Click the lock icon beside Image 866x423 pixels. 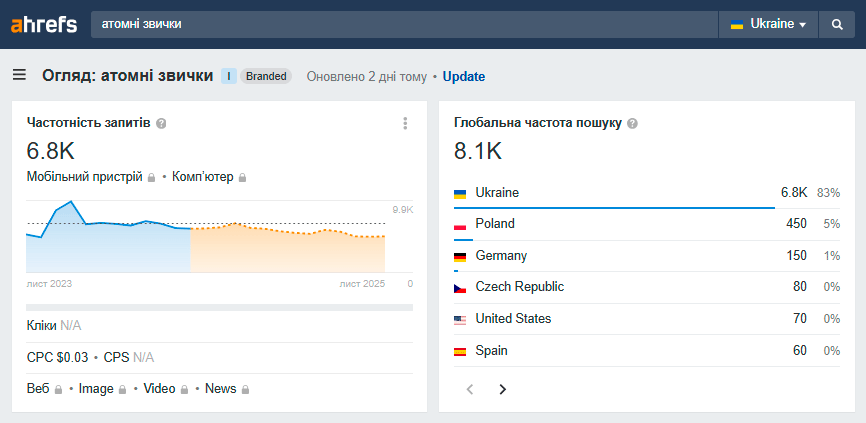pos(123,389)
